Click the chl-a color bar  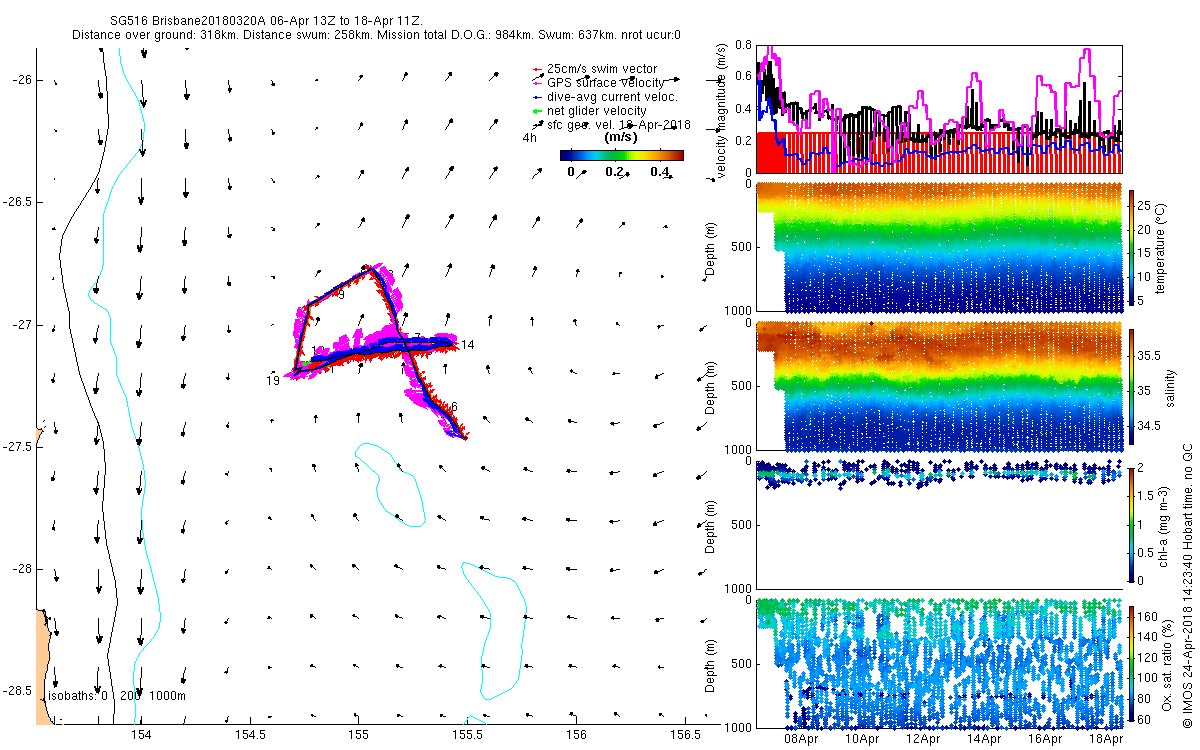pos(1132,523)
